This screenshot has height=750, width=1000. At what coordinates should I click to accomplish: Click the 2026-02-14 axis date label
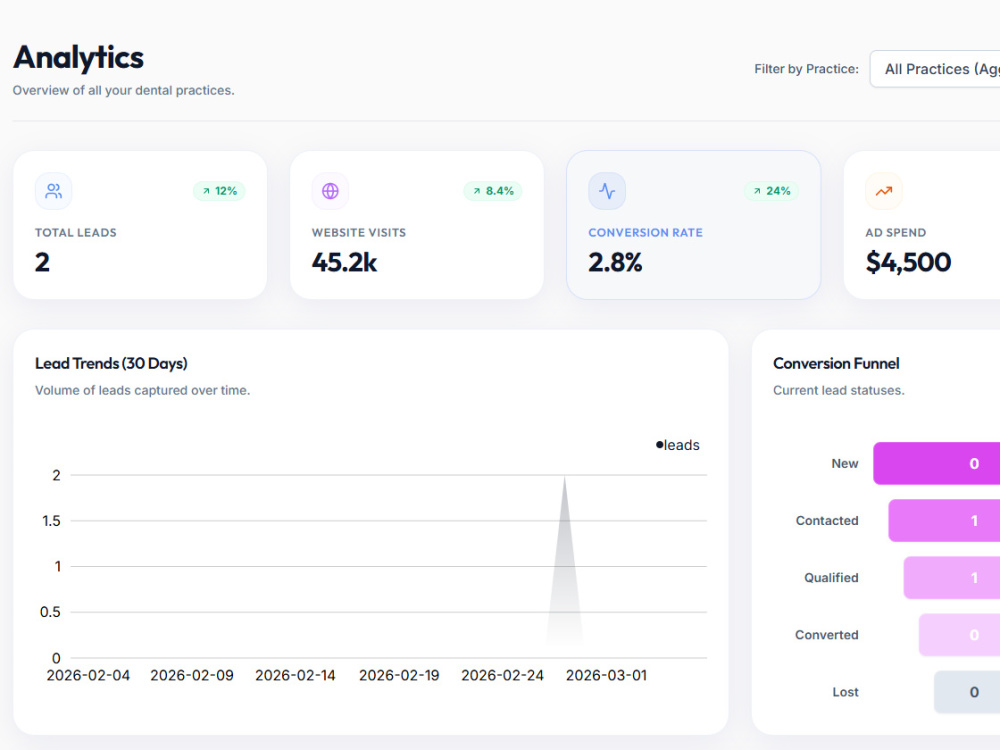[x=295, y=675]
